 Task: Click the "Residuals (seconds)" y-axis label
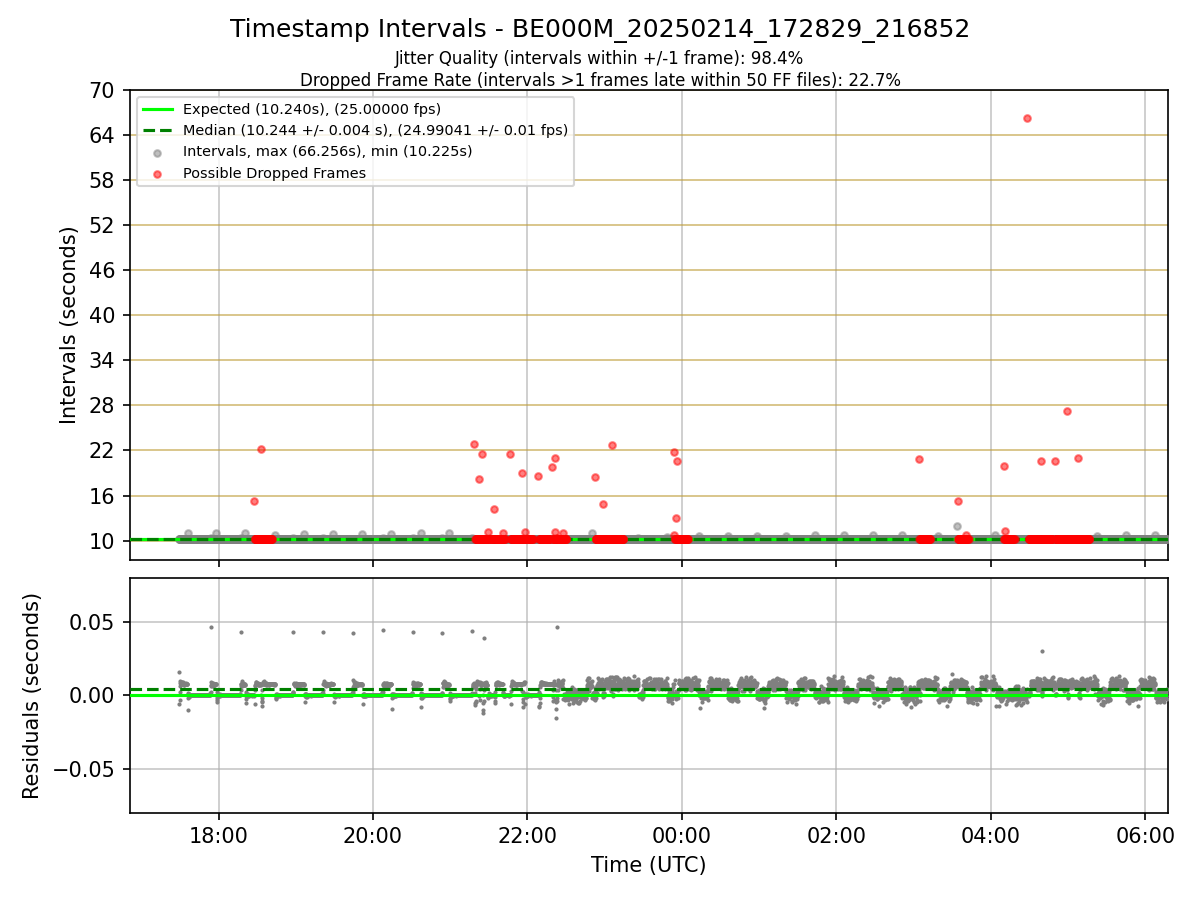(x=32, y=696)
